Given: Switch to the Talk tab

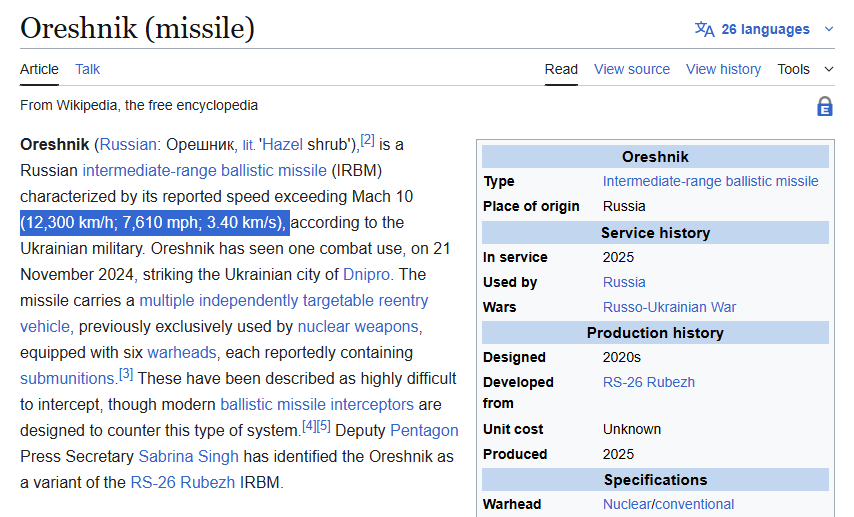Looking at the screenshot, I should pyautogui.click(x=88, y=69).
